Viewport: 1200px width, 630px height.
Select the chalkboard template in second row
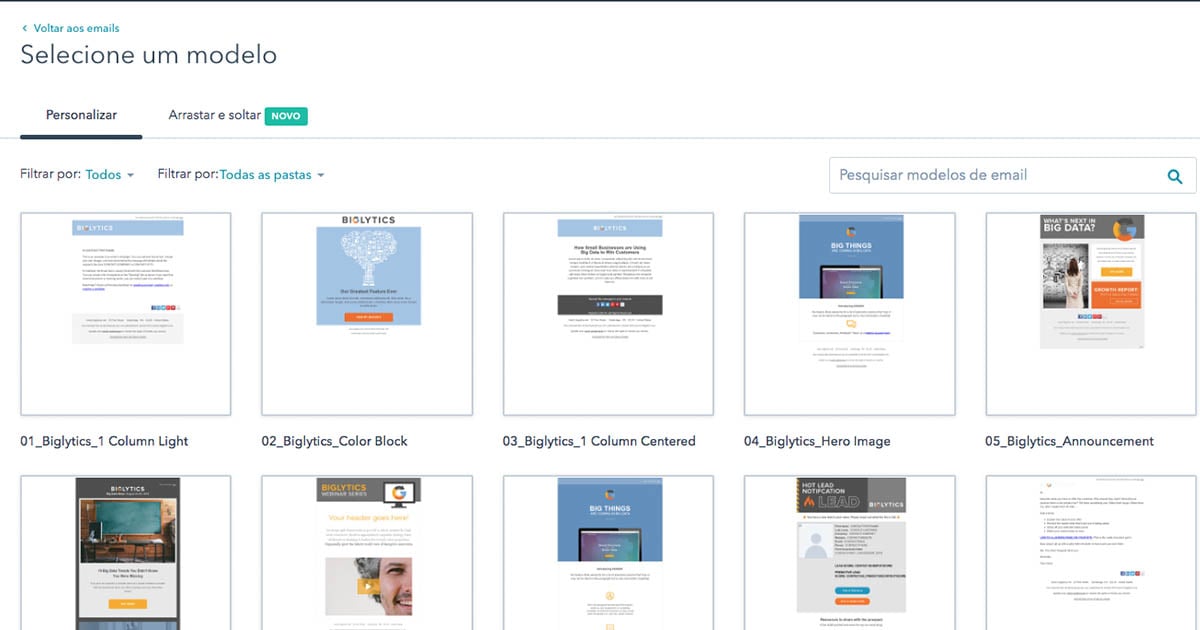126,553
